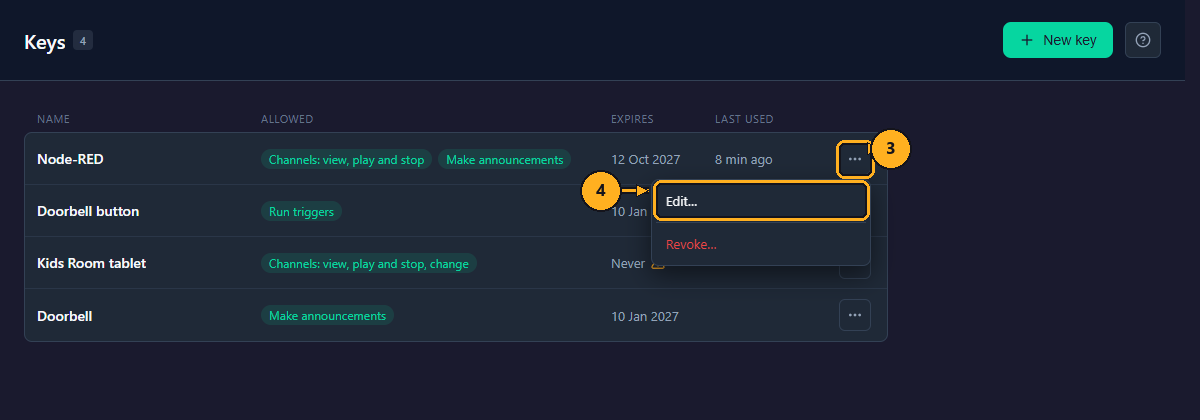The image size is (1200, 420).
Task: Select the Kids Room tablet key name
Action: point(92,263)
